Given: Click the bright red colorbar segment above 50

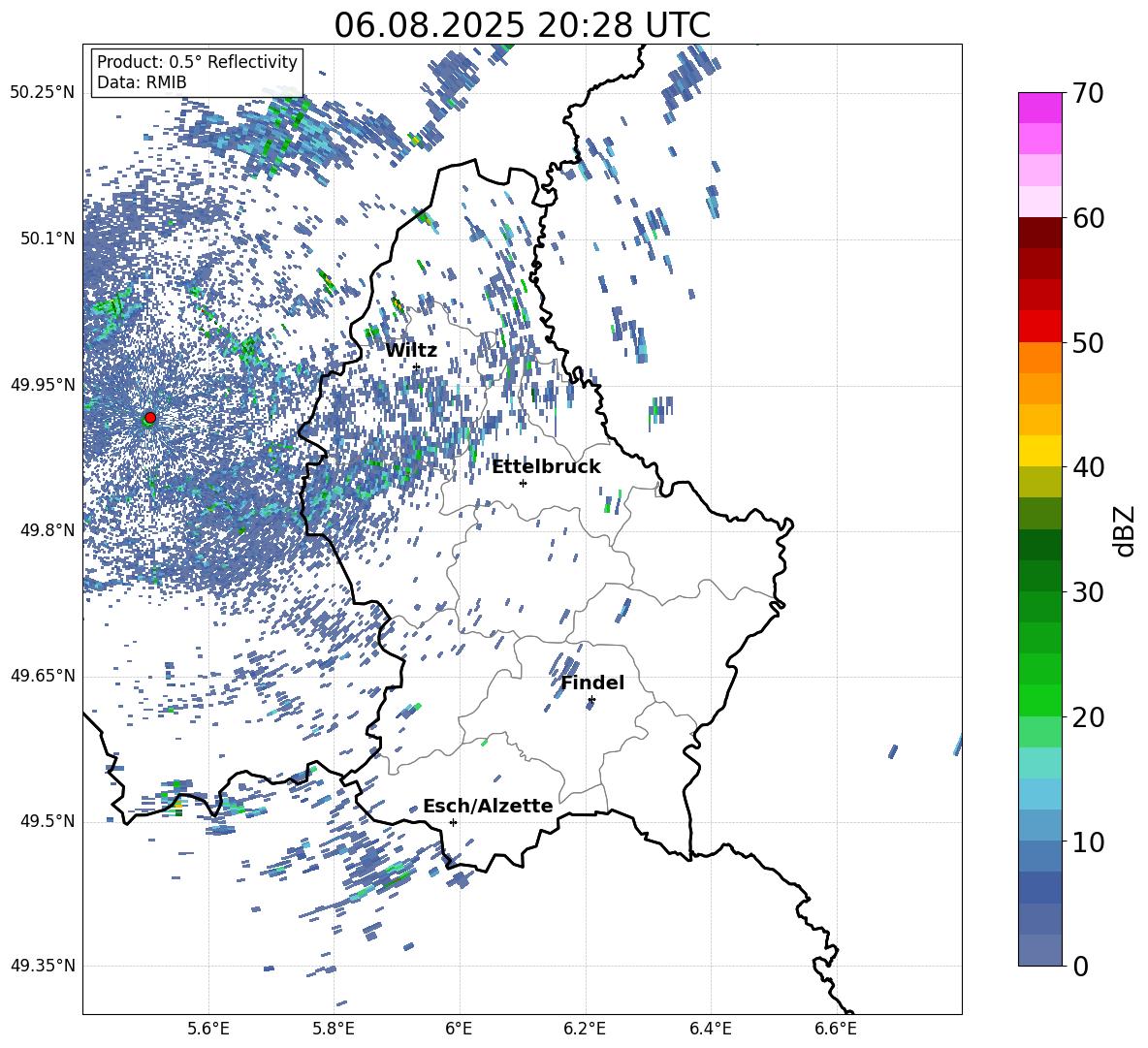Looking at the screenshot, I should tap(1039, 327).
